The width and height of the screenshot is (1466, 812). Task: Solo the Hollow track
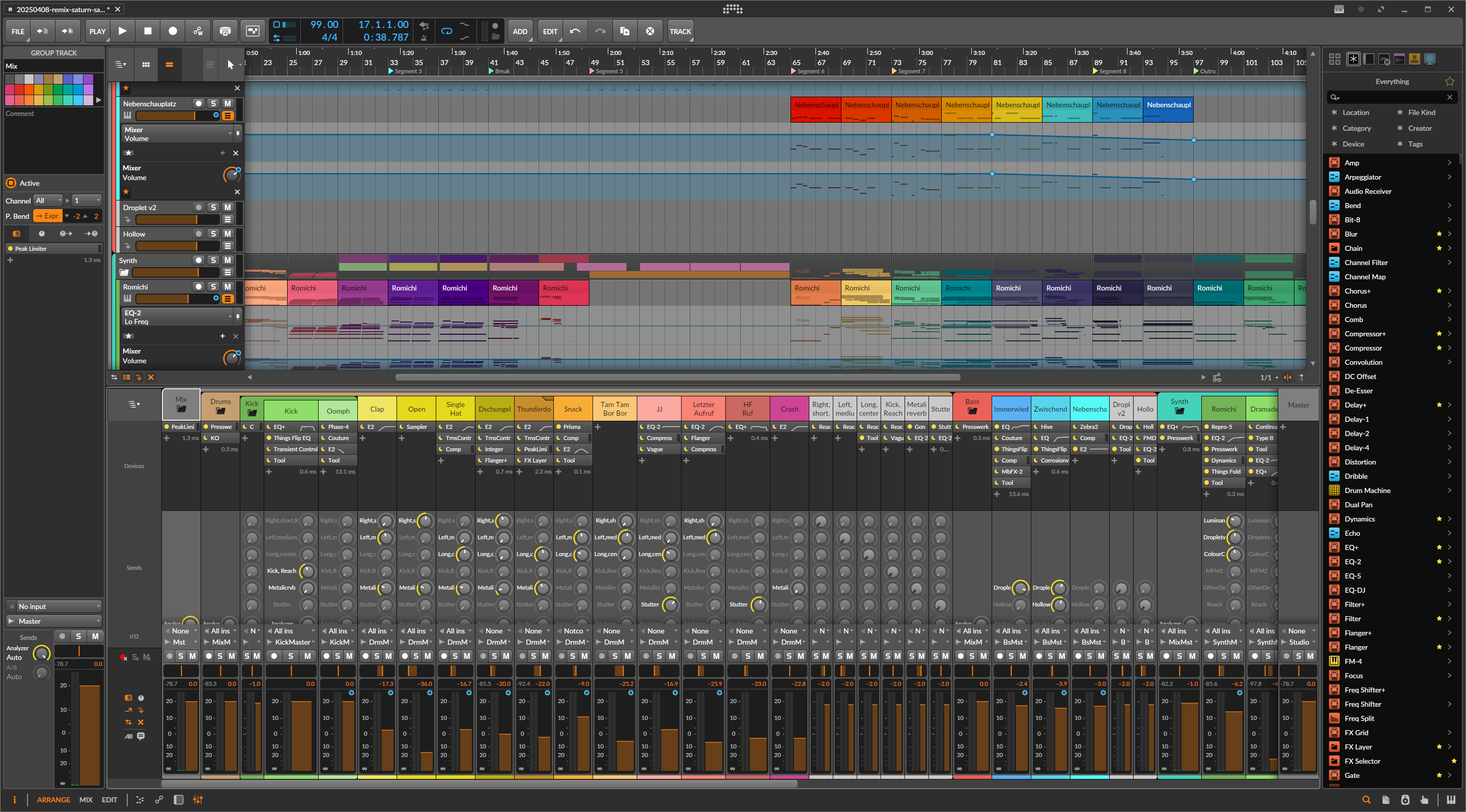tap(213, 234)
